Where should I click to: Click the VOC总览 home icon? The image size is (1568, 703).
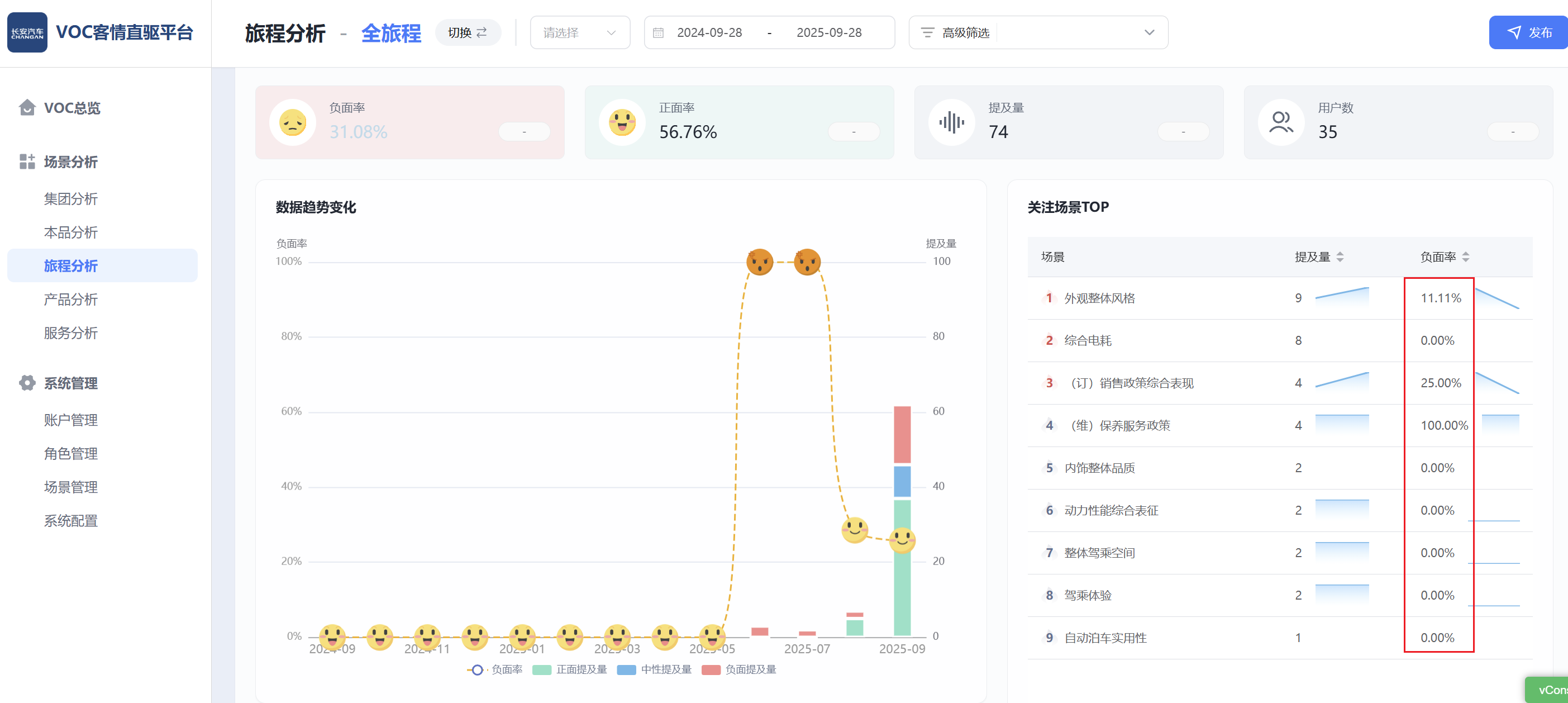tap(27, 108)
